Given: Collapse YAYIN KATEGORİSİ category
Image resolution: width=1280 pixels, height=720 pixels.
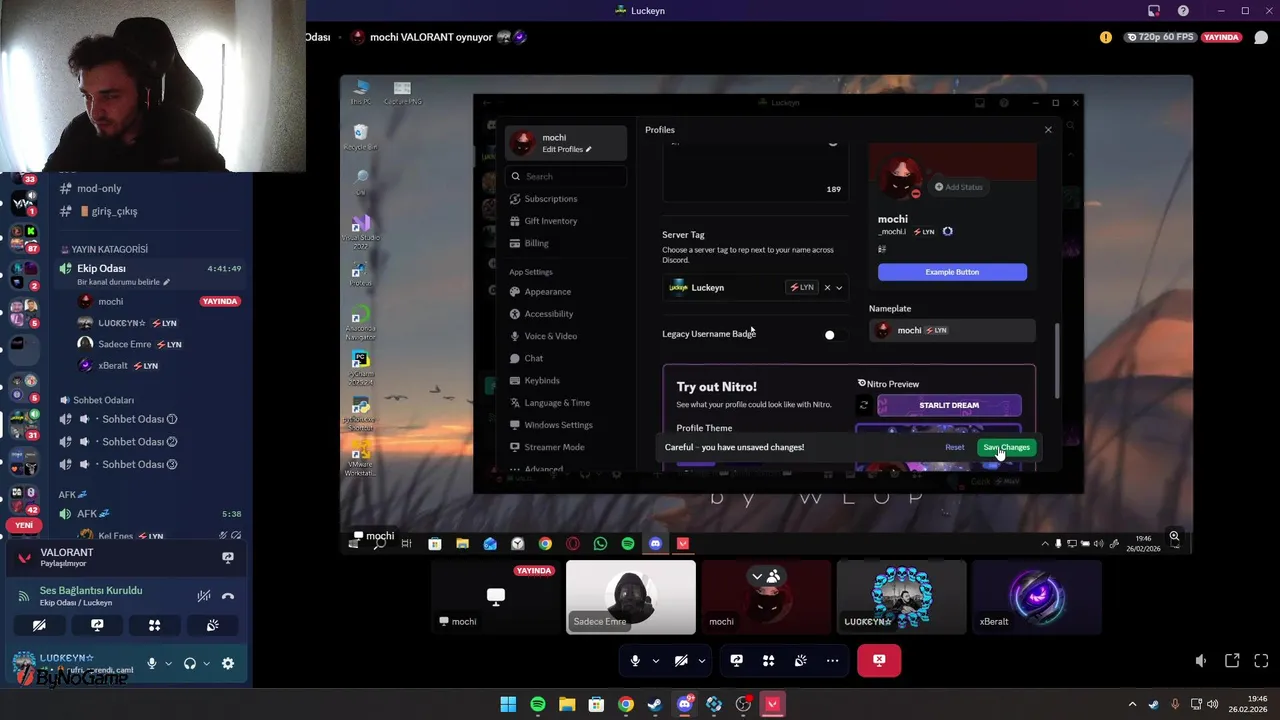Looking at the screenshot, I should click(x=104, y=249).
